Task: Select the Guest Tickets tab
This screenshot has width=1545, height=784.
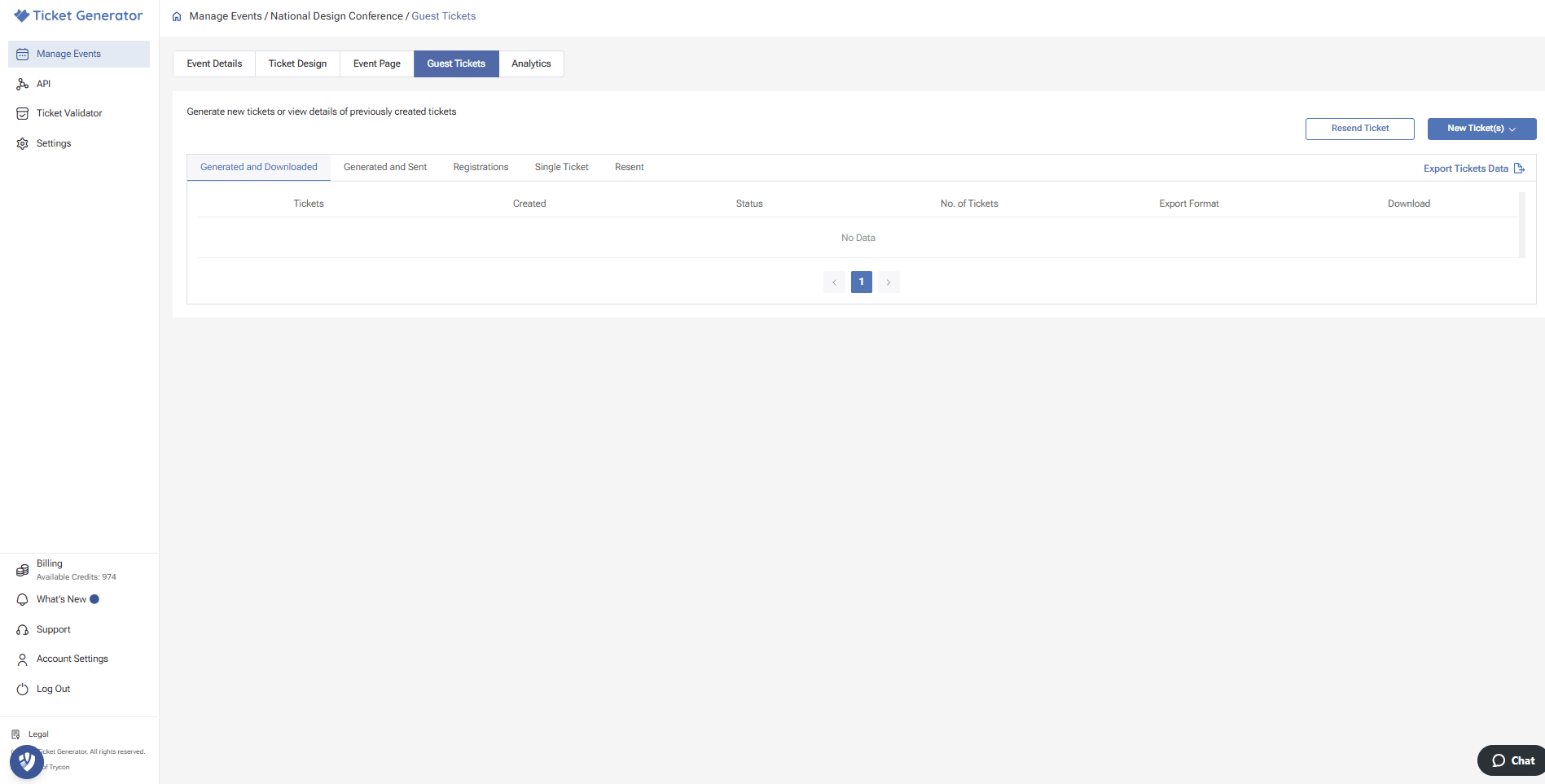Action: point(456,64)
